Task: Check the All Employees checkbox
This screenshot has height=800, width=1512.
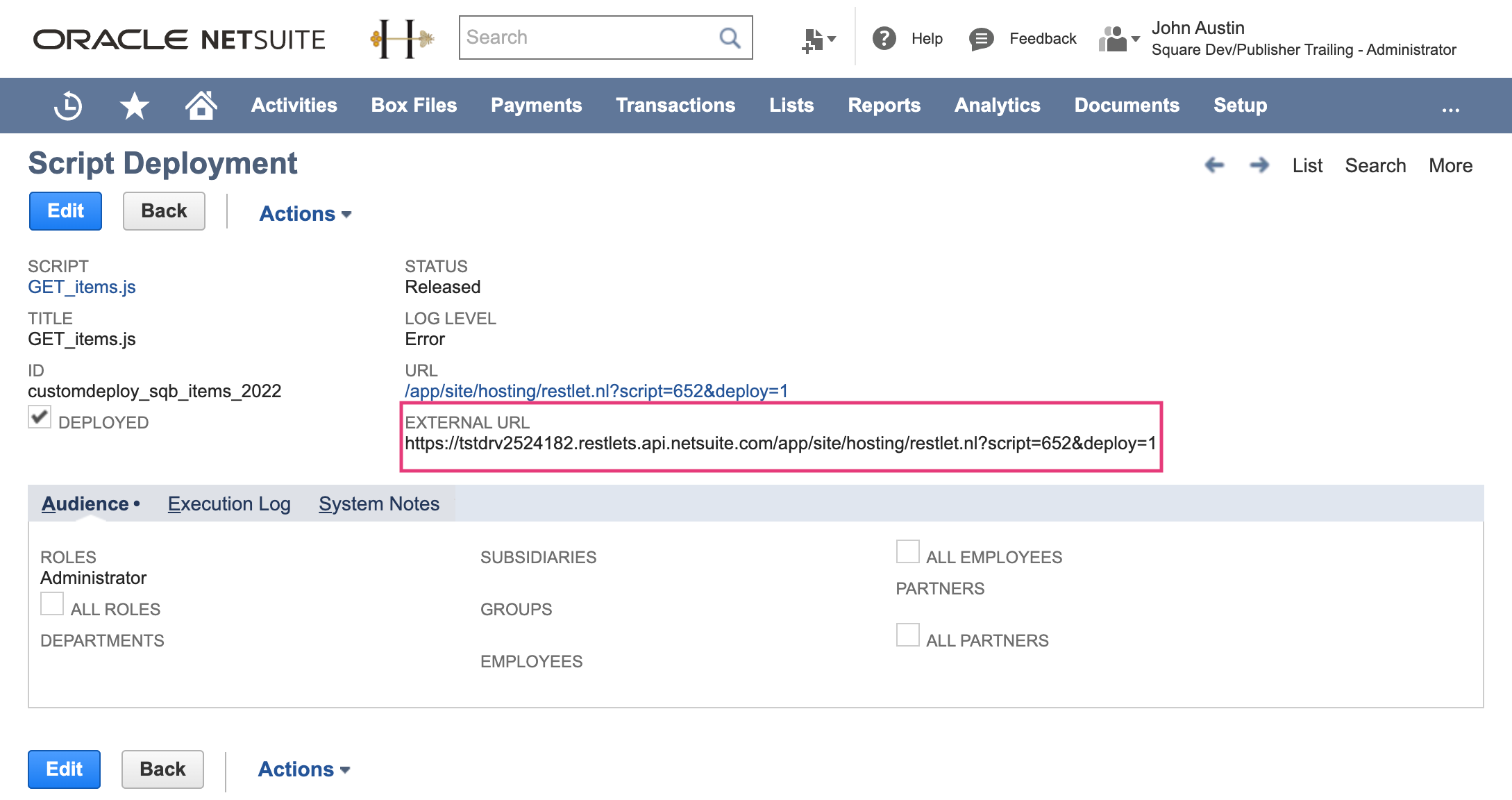Action: click(907, 551)
